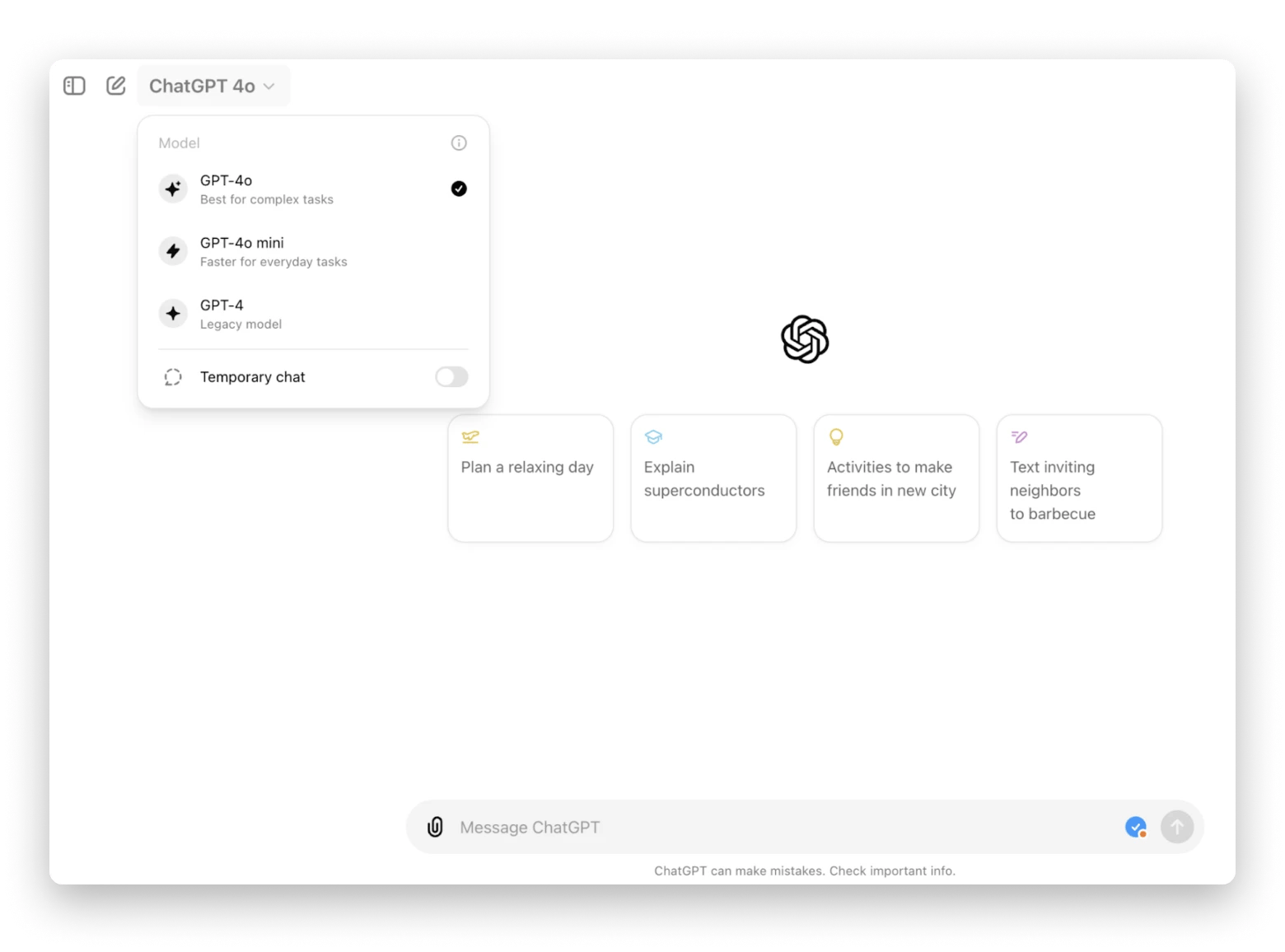1285x952 pixels.
Task: Click the airplane icon on relaxing day card
Action: [x=470, y=437]
